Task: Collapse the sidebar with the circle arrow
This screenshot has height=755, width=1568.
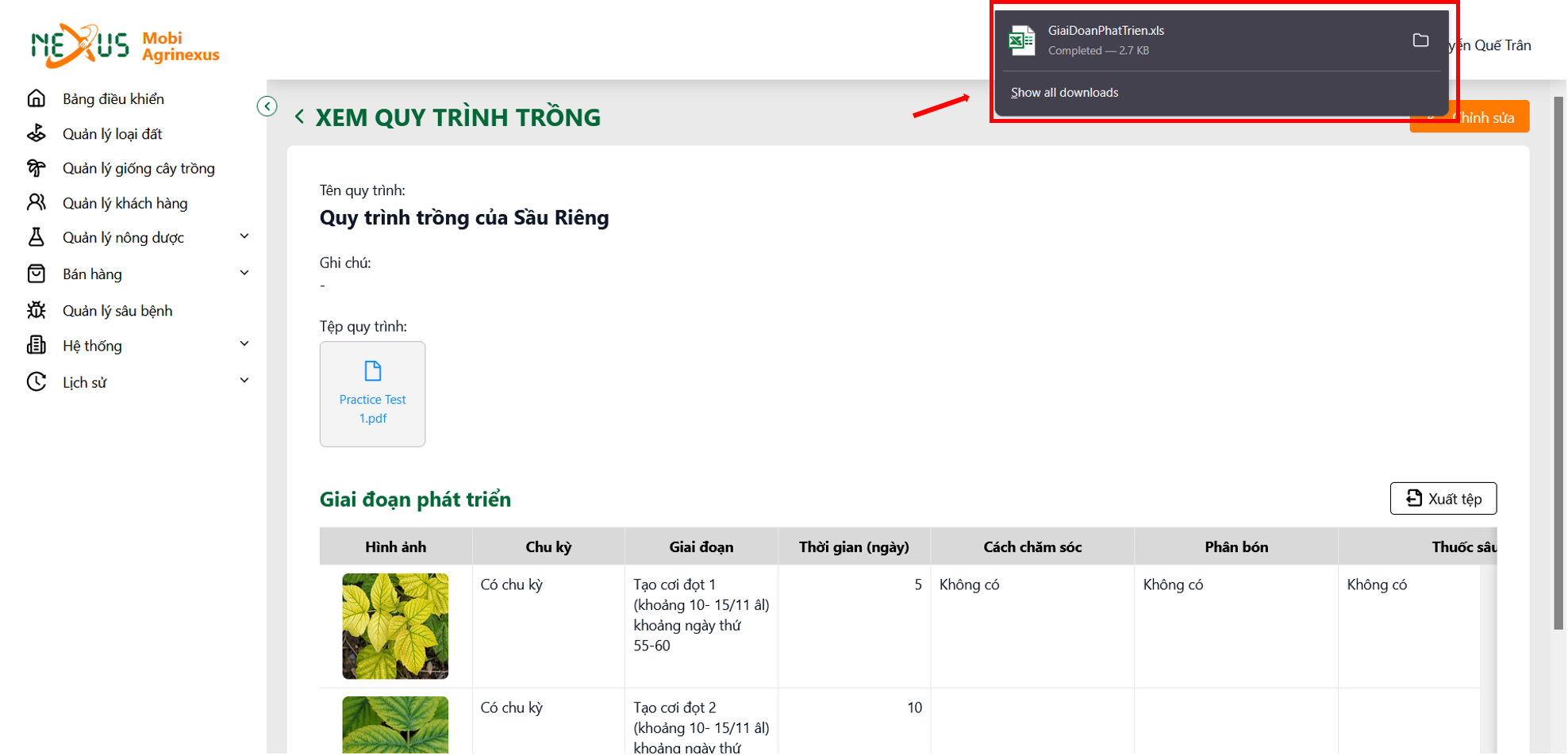Action: click(267, 106)
